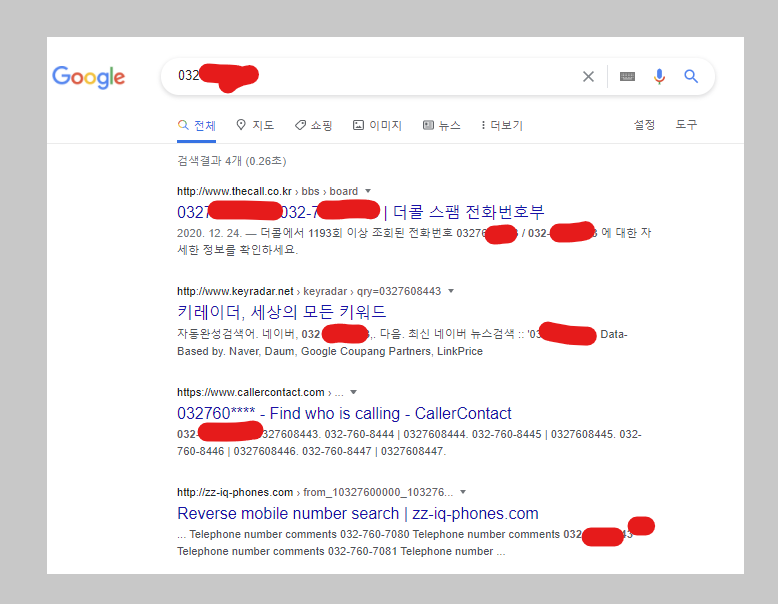The width and height of the screenshot is (778, 604).
Task: Click the 검색결과 4개 result count text
Action: click(231, 161)
